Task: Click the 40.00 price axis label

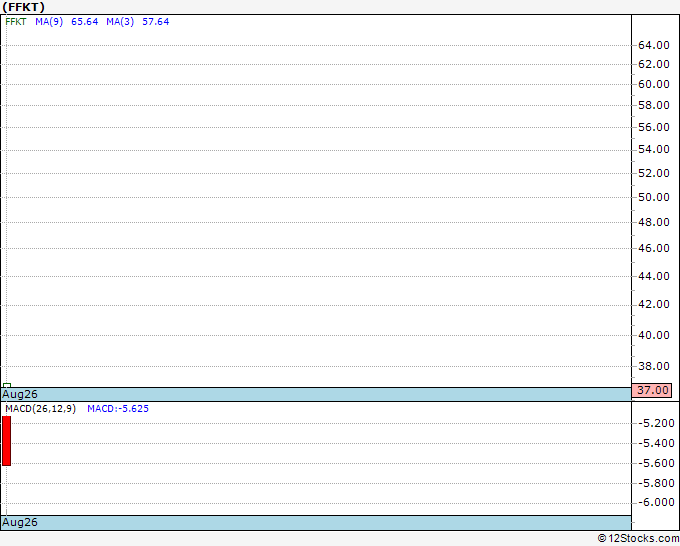Action: 654,335
